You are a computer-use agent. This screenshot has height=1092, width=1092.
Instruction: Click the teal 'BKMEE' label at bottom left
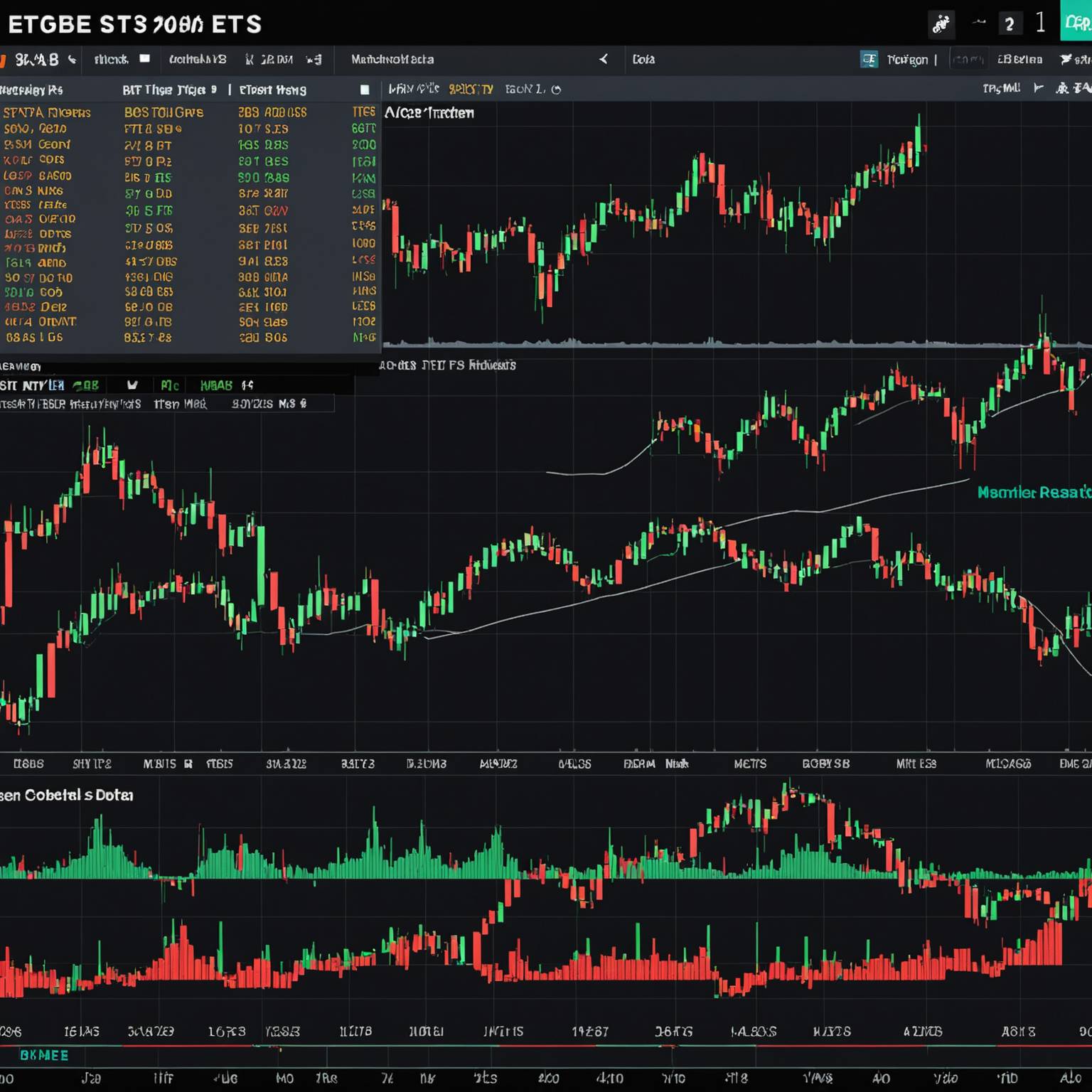pos(44,1055)
